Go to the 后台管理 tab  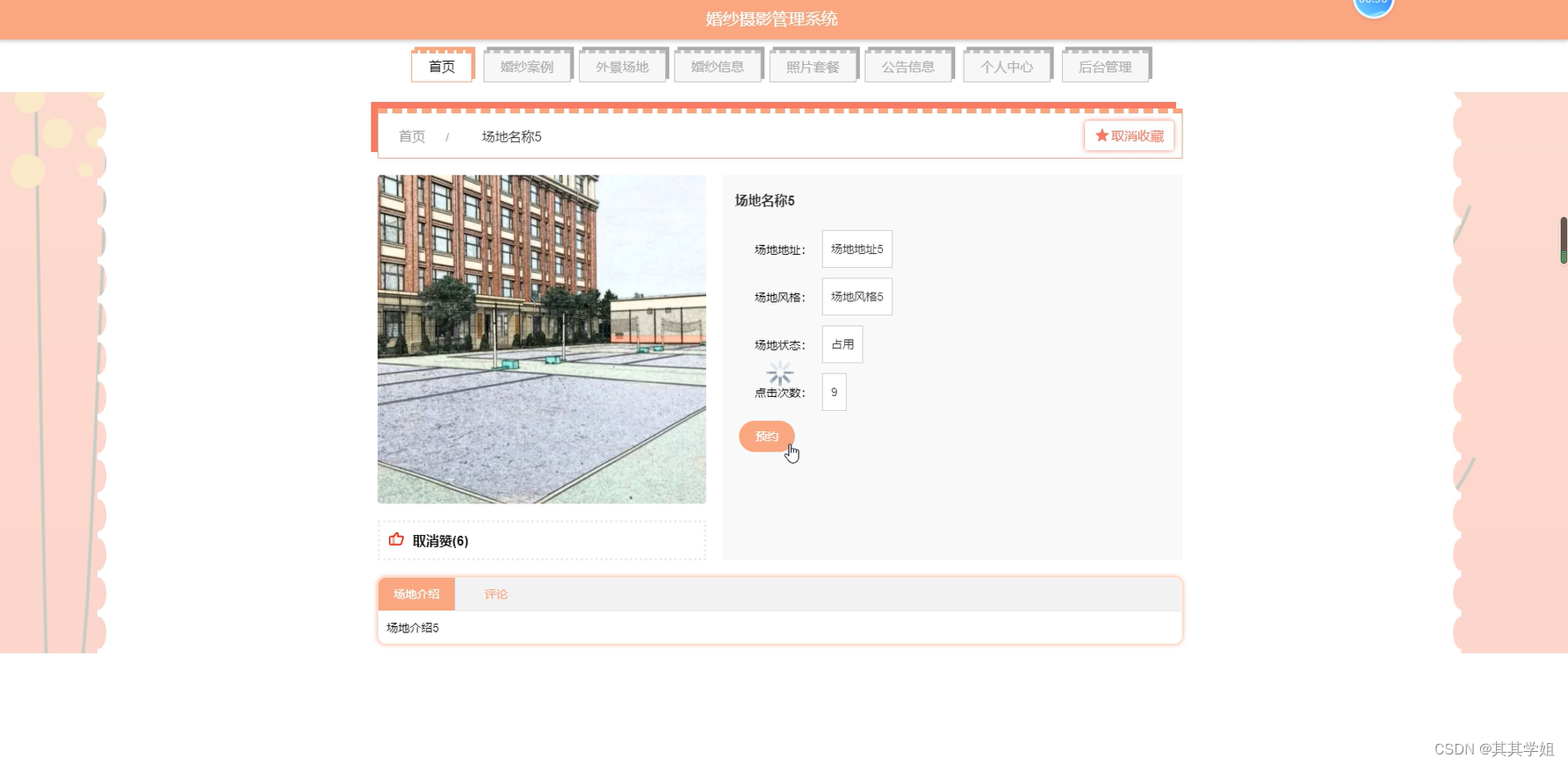click(1105, 67)
